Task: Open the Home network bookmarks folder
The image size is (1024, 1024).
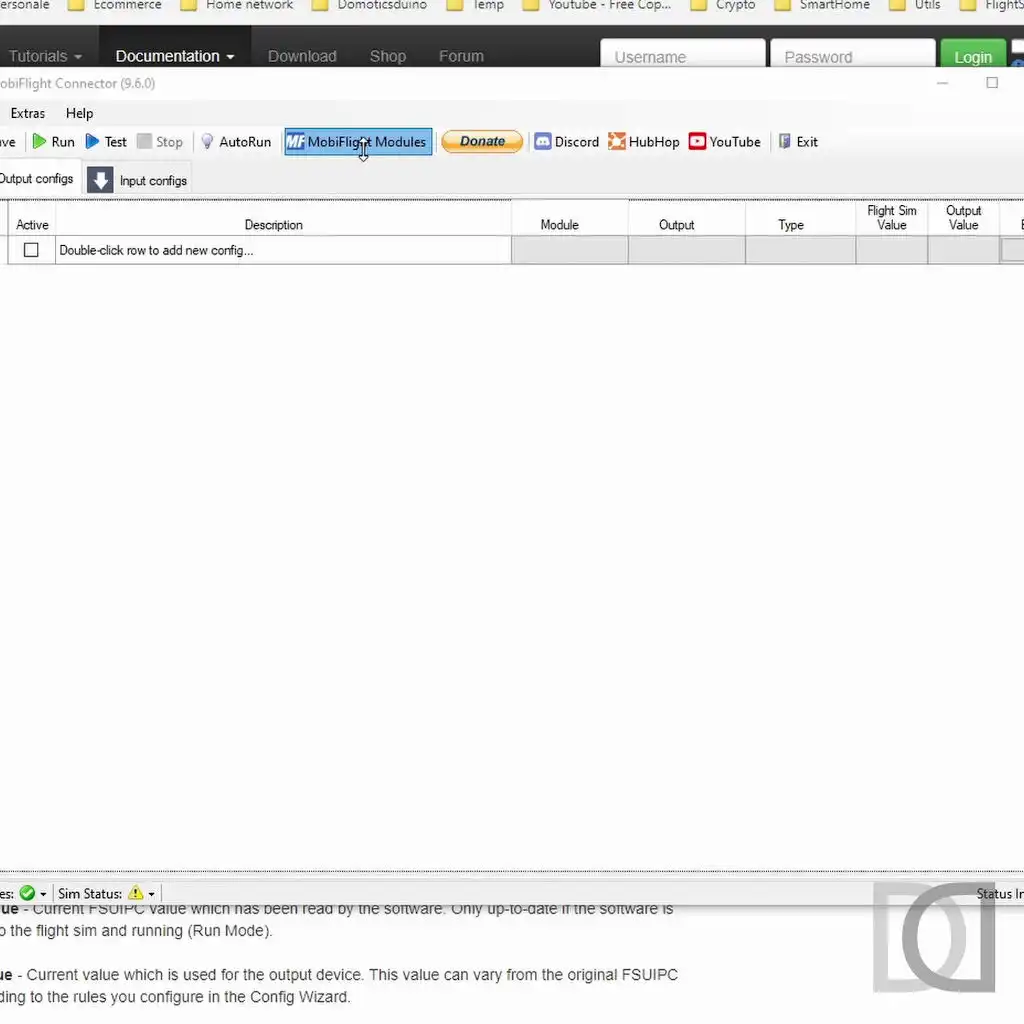Action: click(238, 5)
